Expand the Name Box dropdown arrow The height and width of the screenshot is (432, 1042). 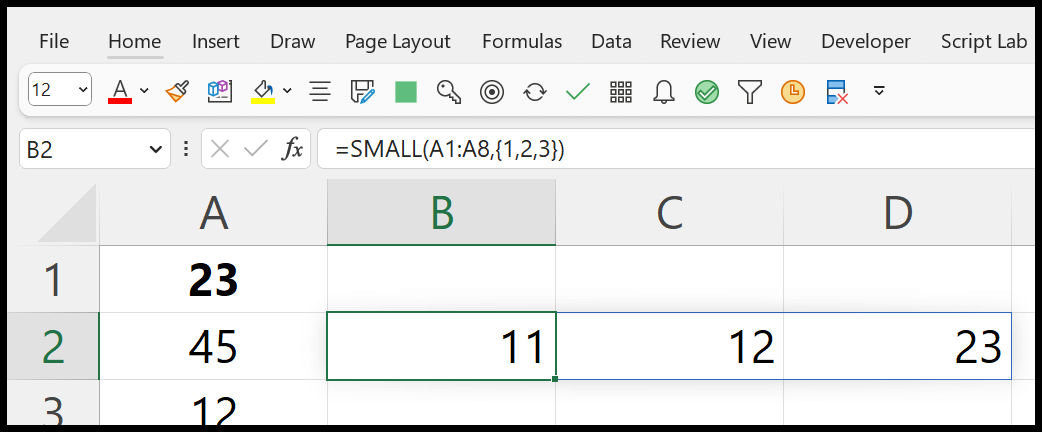156,150
